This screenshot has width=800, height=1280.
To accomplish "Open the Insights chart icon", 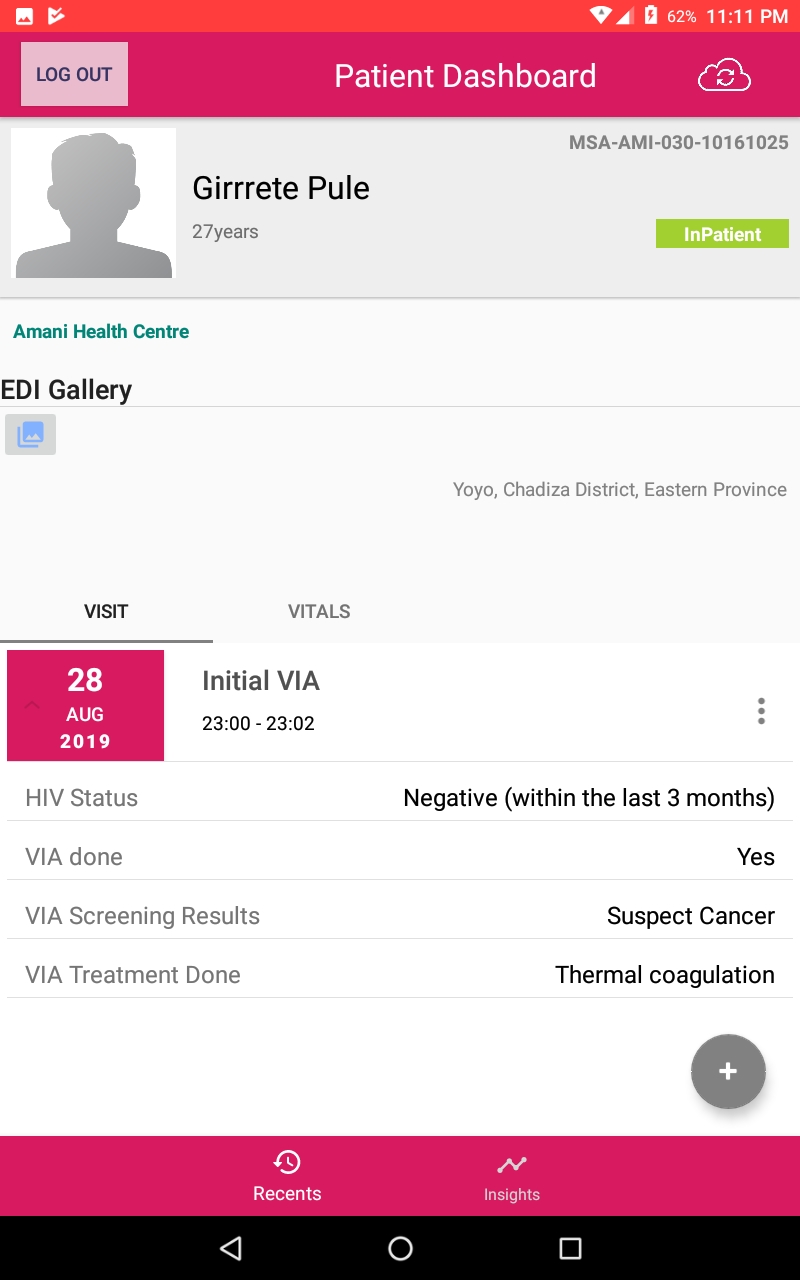I will pos(511,1165).
